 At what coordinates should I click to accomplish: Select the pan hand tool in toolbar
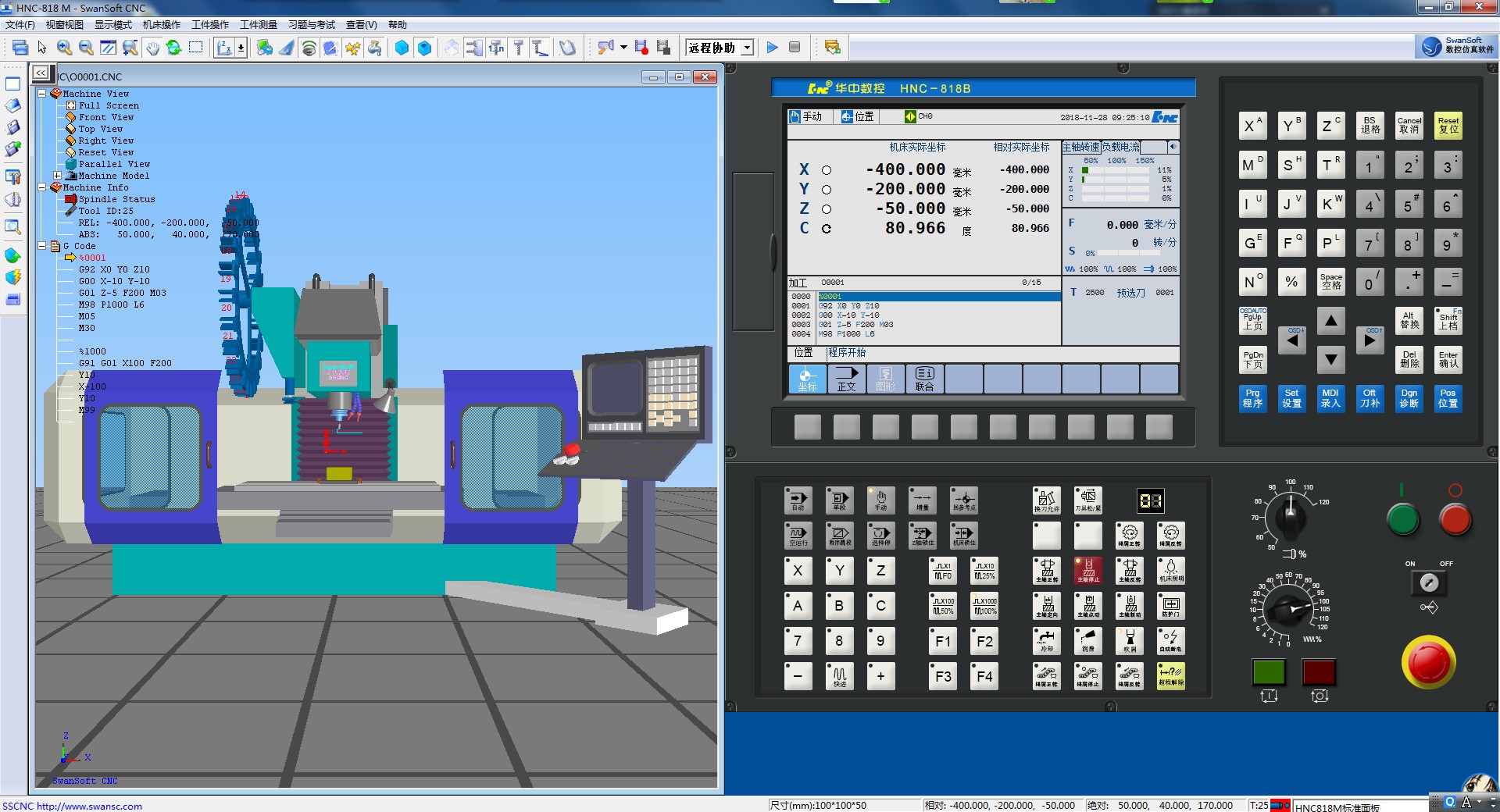pyautogui.click(x=152, y=48)
